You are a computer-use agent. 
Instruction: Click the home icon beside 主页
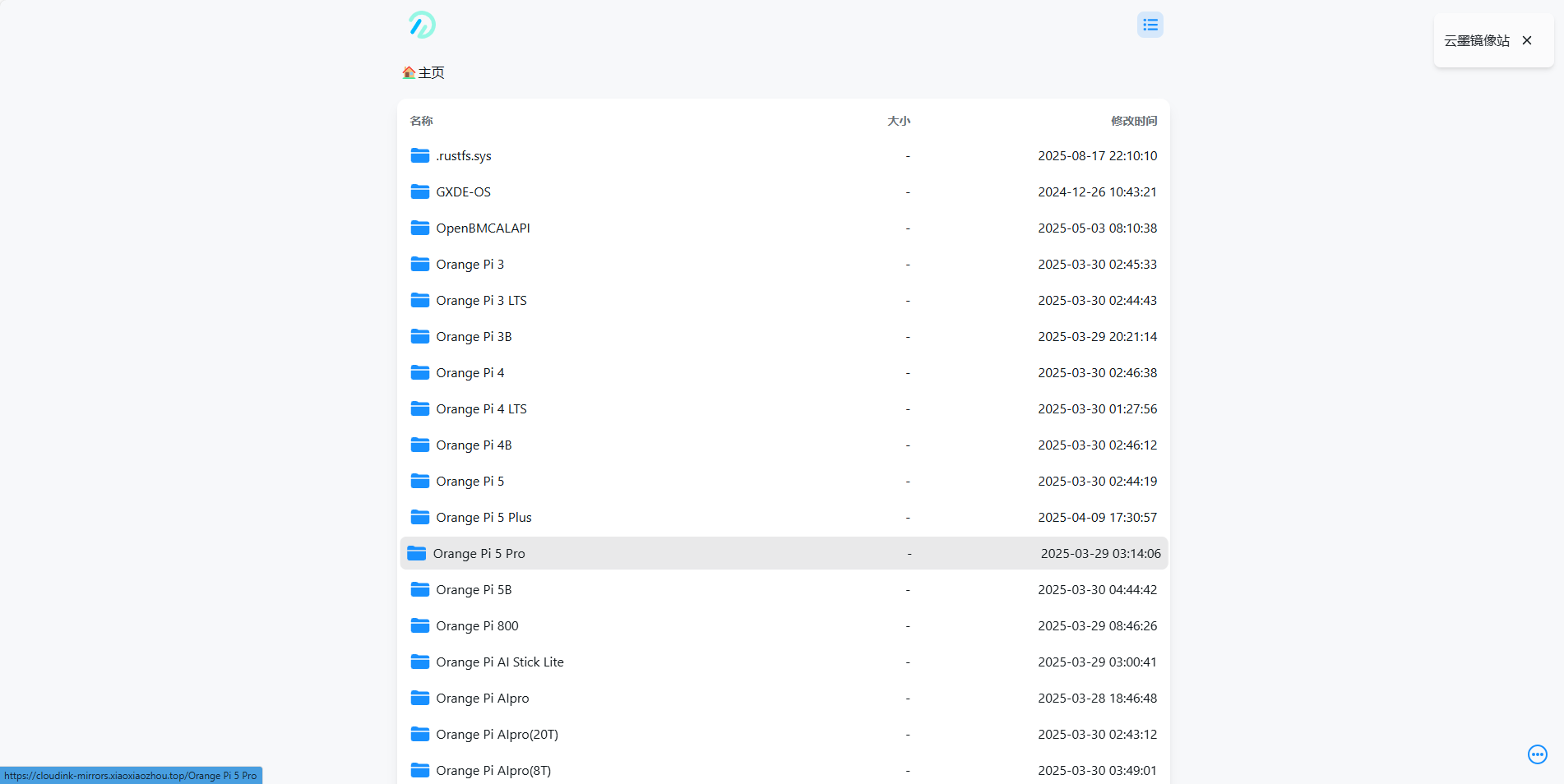pyautogui.click(x=409, y=72)
